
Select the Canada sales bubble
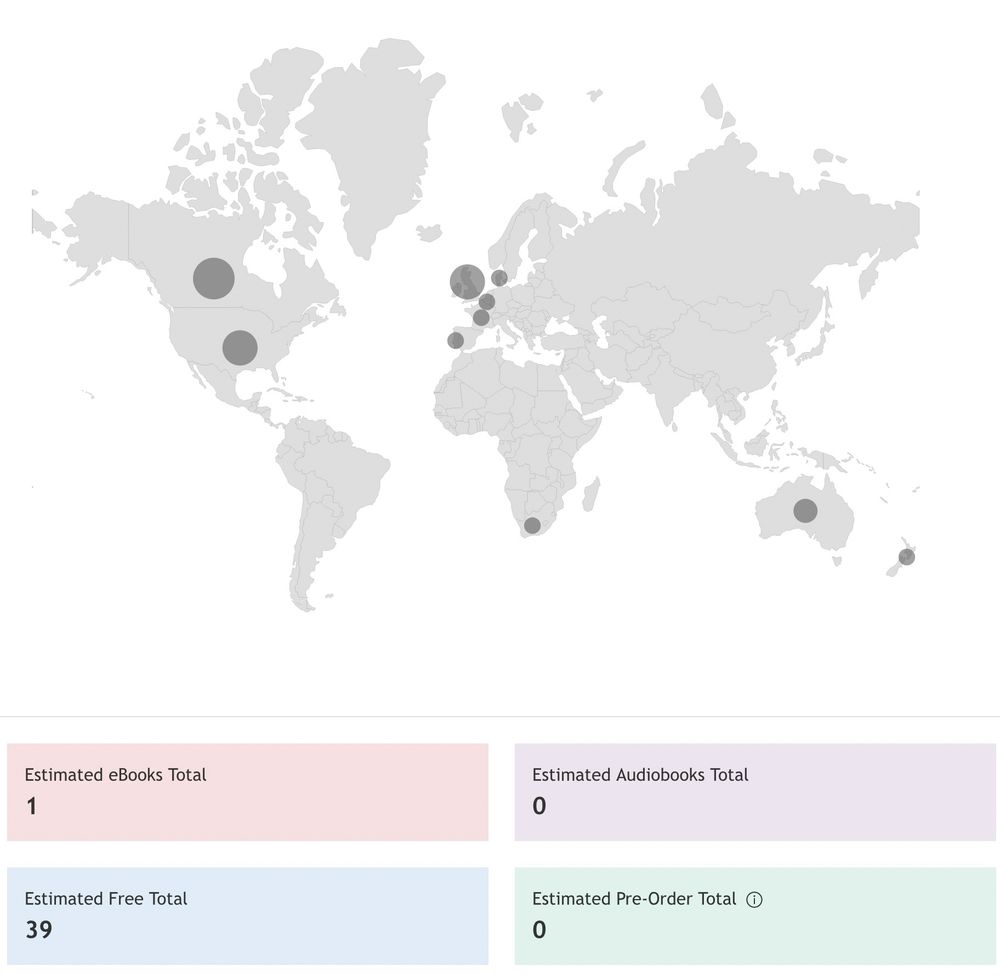[x=214, y=278]
